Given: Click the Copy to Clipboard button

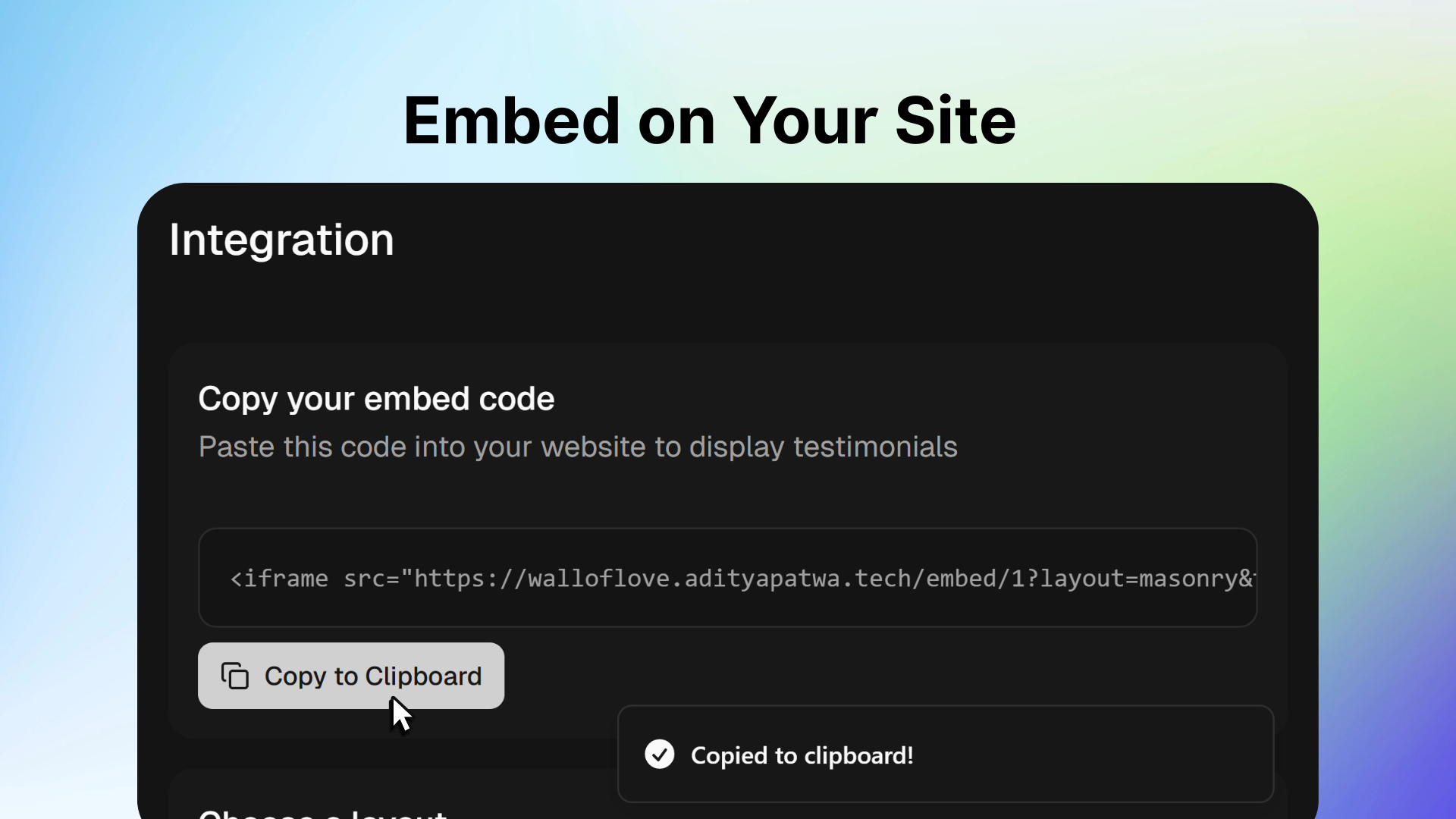Looking at the screenshot, I should [351, 676].
